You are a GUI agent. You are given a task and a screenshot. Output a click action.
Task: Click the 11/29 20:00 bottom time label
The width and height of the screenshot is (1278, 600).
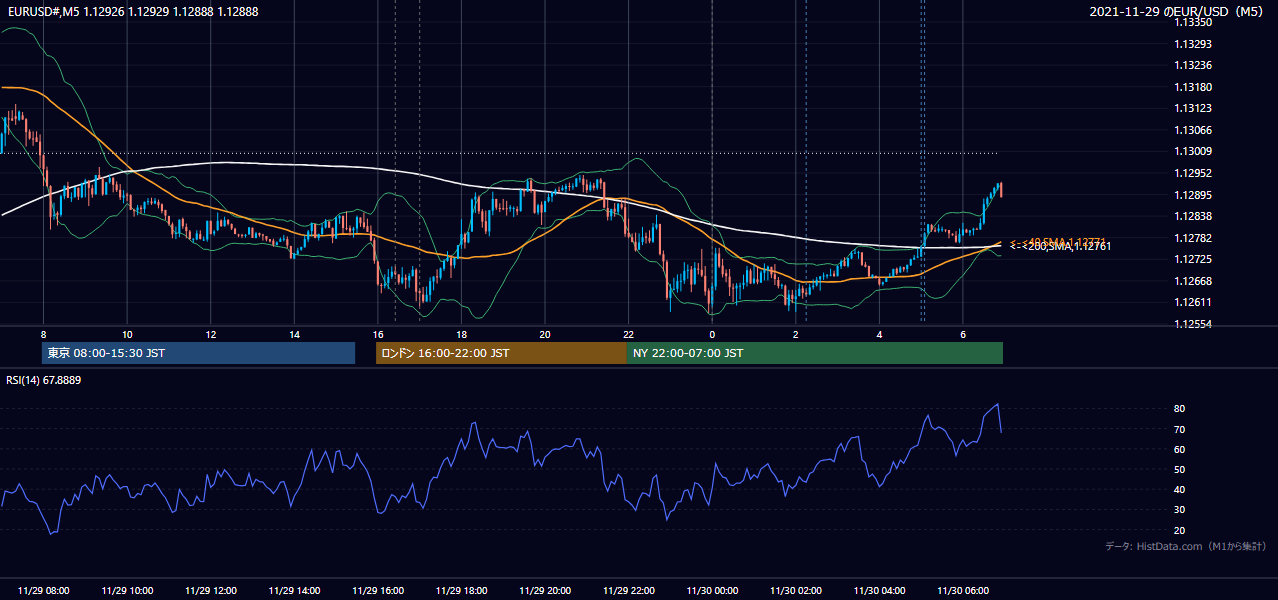[x=545, y=591]
